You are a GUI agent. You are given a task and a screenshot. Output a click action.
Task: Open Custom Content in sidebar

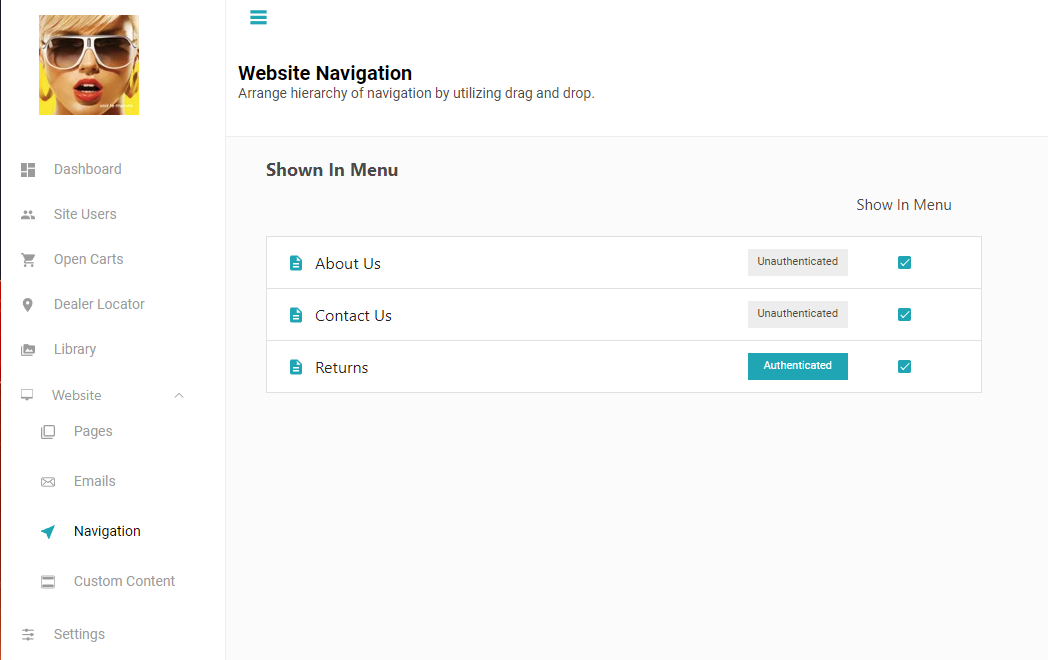(124, 581)
